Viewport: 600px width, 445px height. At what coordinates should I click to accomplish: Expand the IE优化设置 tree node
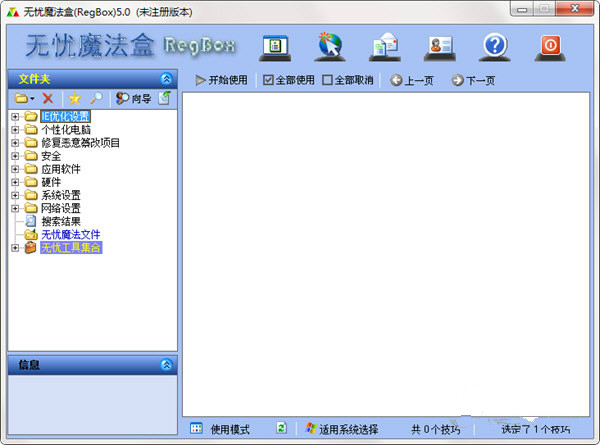15,117
